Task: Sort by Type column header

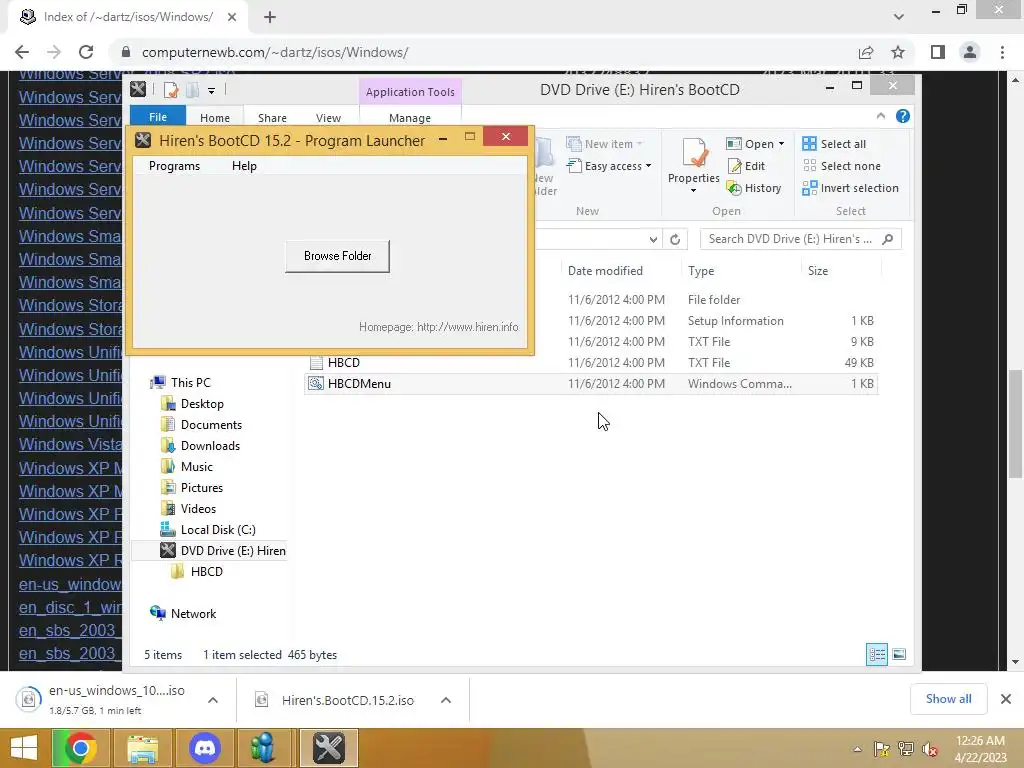Action: pos(701,270)
